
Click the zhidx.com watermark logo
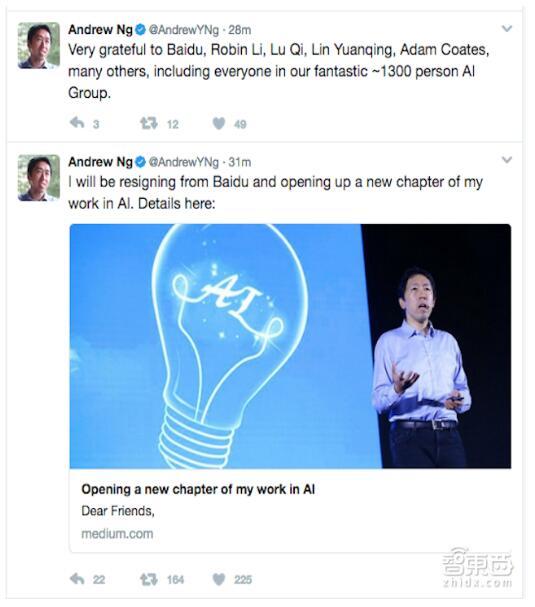[x=477, y=568]
